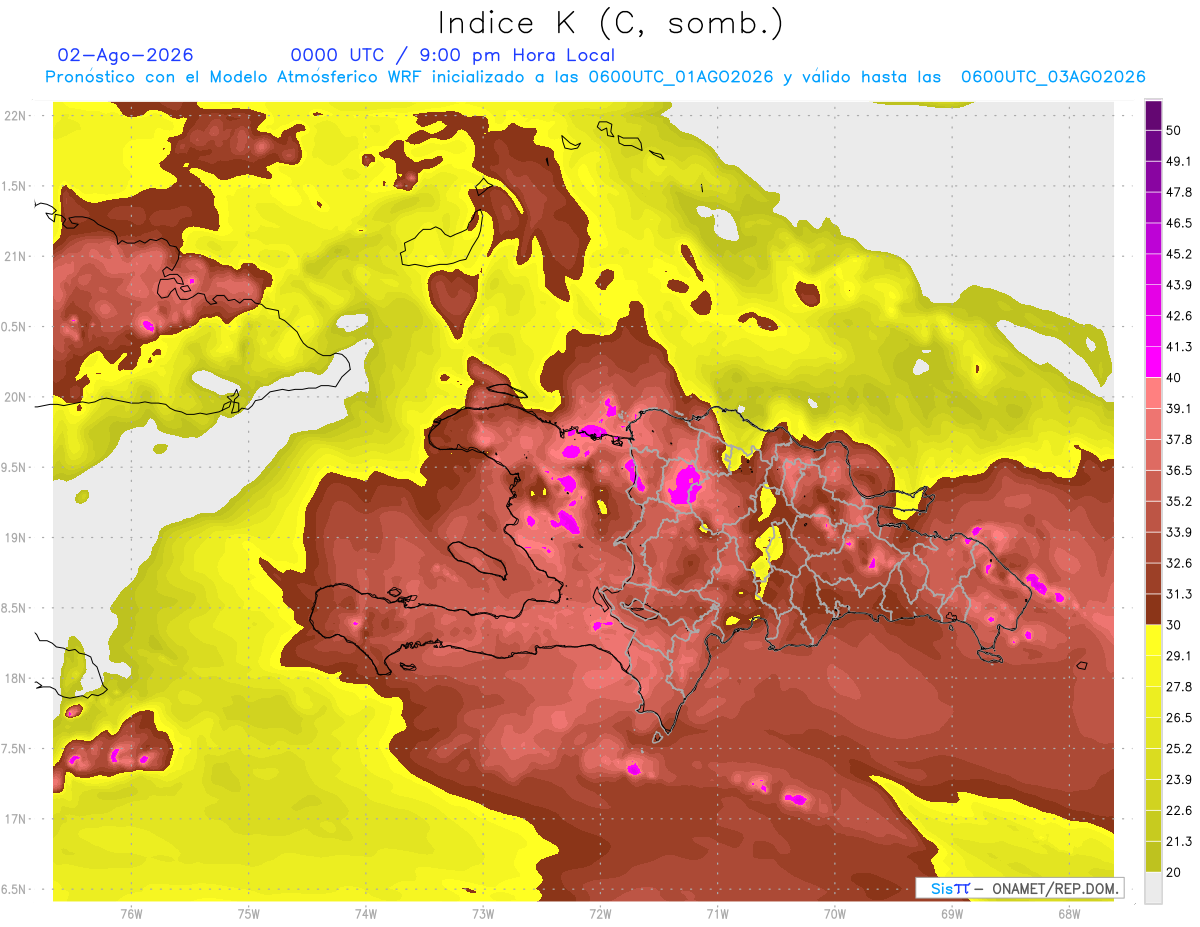Viewport: 1200px width, 927px height.
Task: Click the "Indice K (C, somb.)" title
Action: tap(611, 23)
